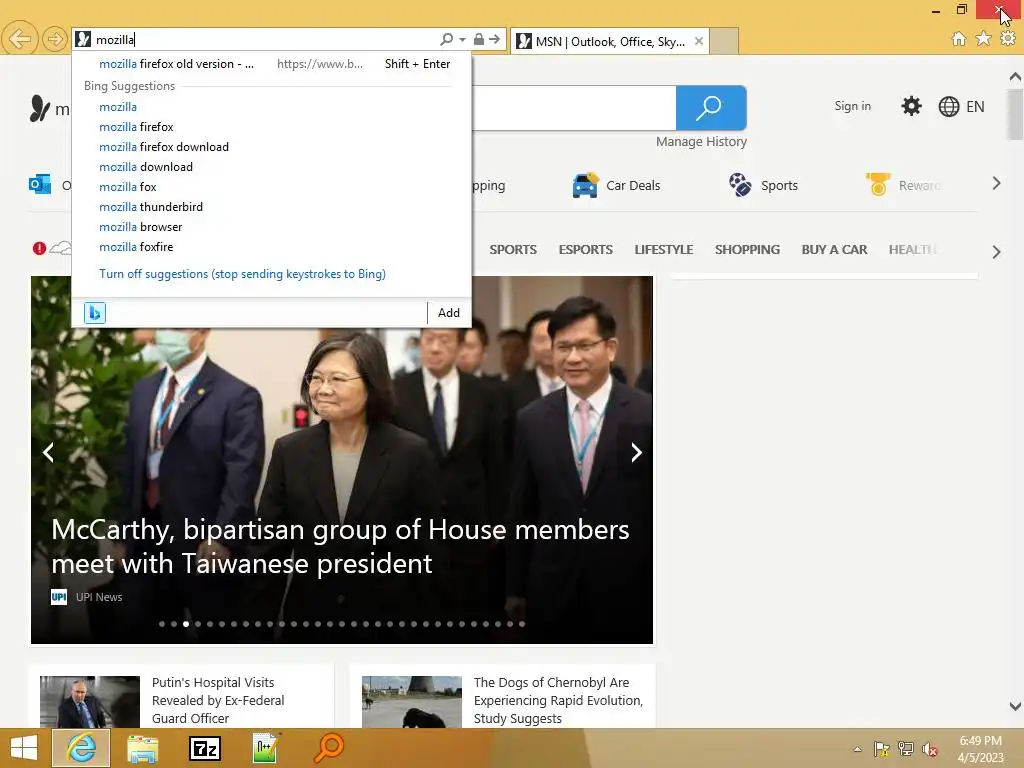The width and height of the screenshot is (1024, 768).
Task: Click the page scroll-up arrow
Action: coord(1015,77)
